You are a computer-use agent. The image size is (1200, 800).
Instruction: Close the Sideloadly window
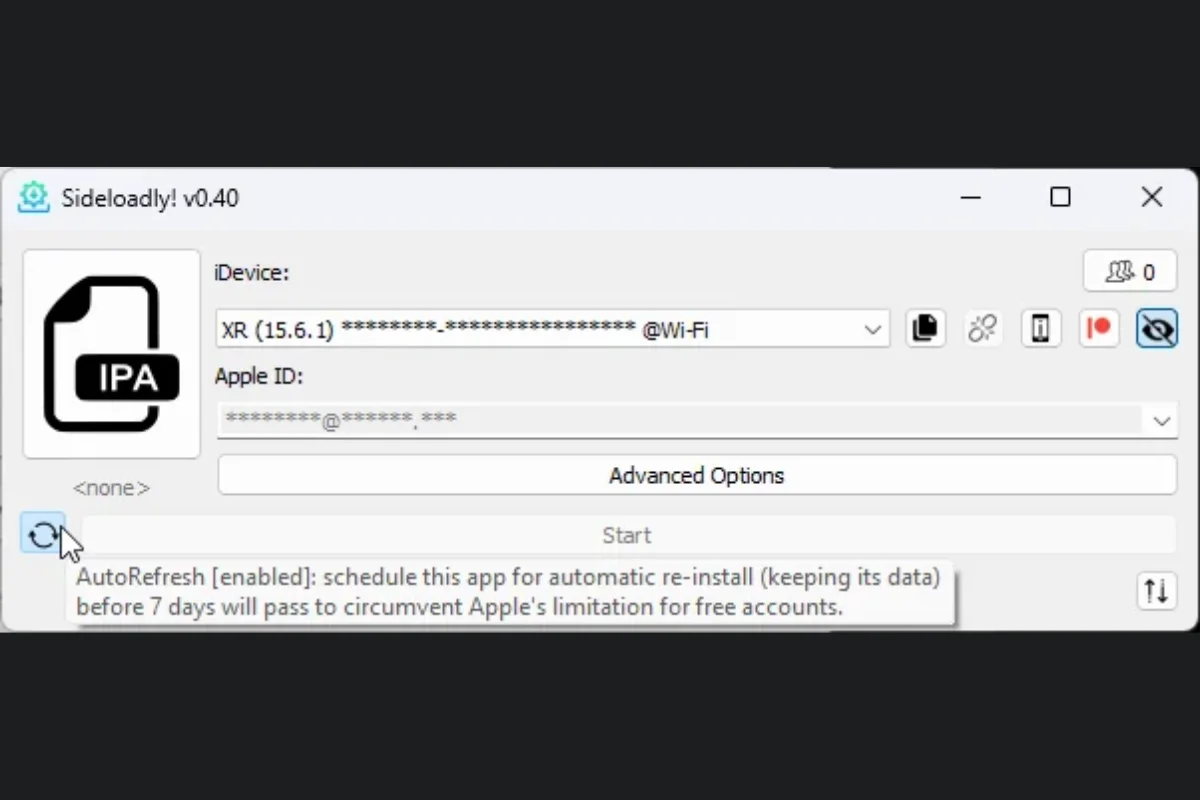(1152, 197)
